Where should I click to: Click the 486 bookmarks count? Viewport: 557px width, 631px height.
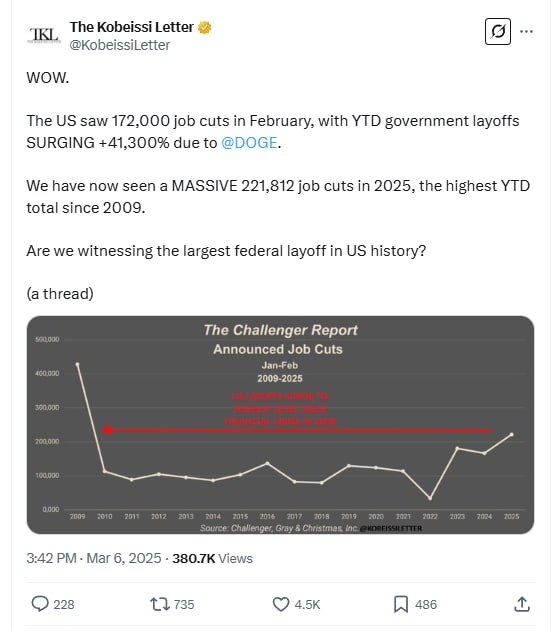(x=426, y=604)
